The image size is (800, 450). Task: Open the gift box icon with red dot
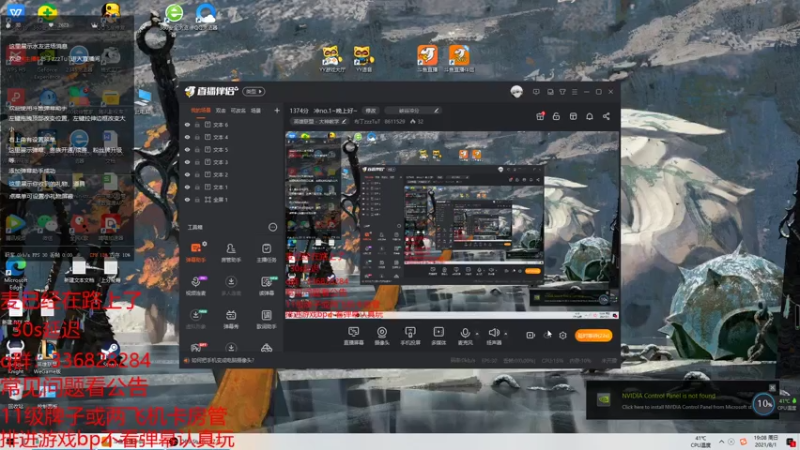(540, 116)
